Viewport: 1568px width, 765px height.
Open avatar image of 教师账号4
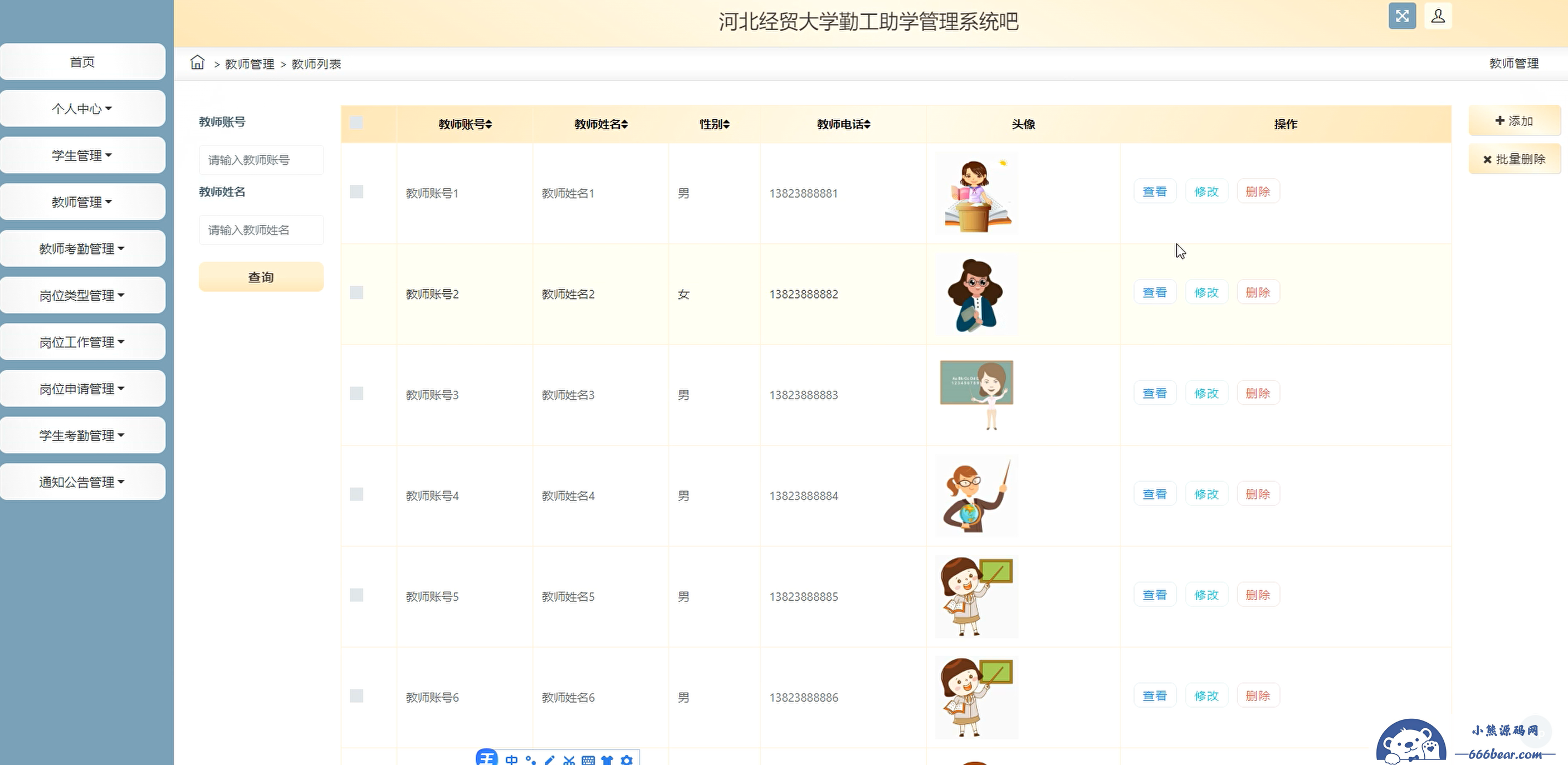tap(976, 496)
